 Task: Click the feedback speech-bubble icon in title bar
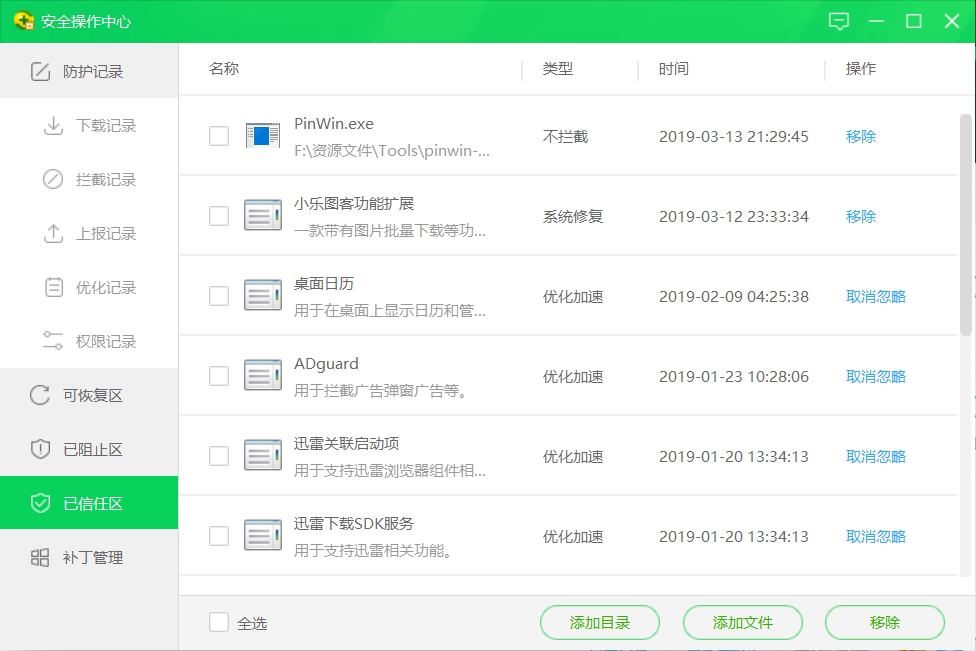(x=838, y=22)
